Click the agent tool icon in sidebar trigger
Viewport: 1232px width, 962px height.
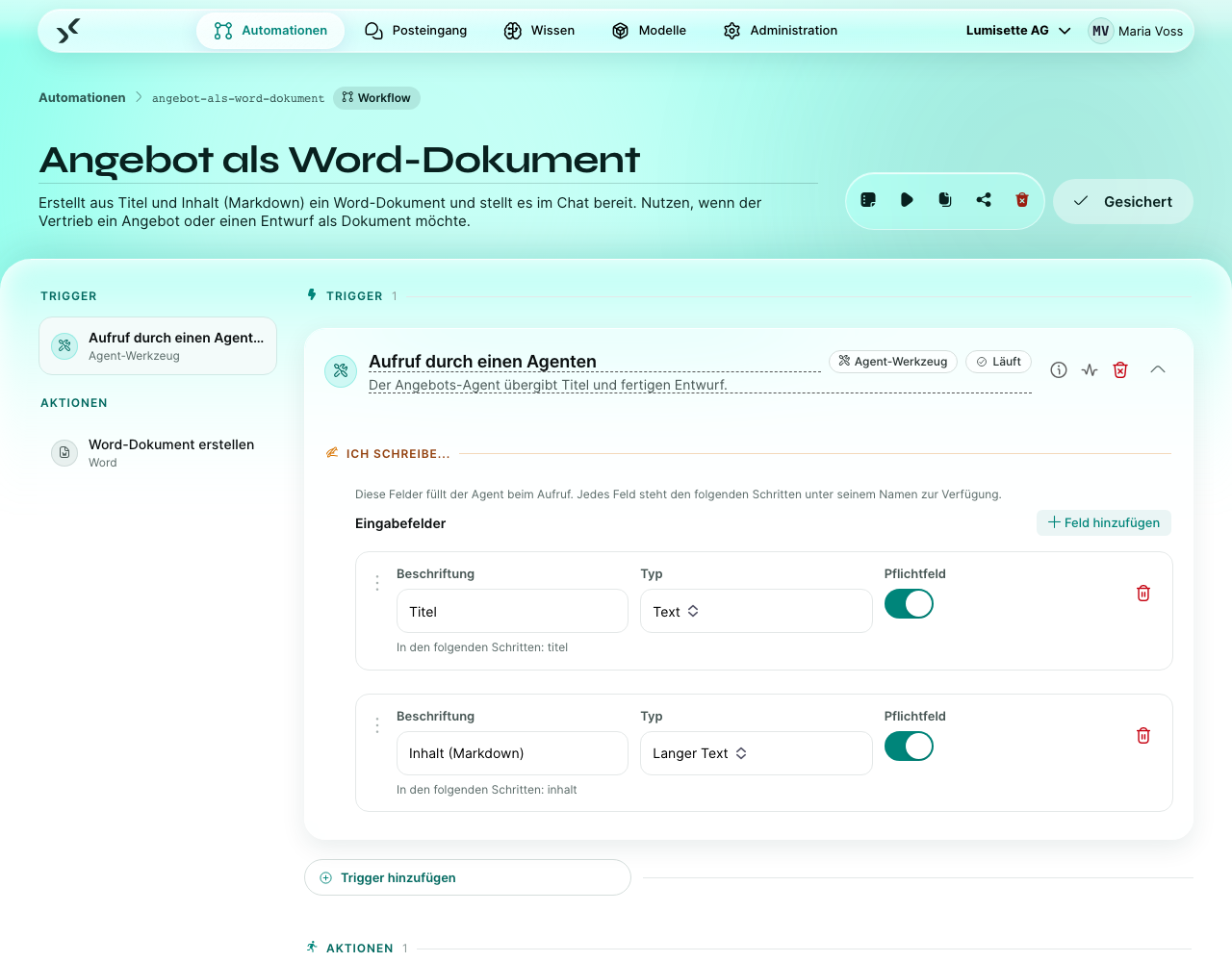(64, 345)
